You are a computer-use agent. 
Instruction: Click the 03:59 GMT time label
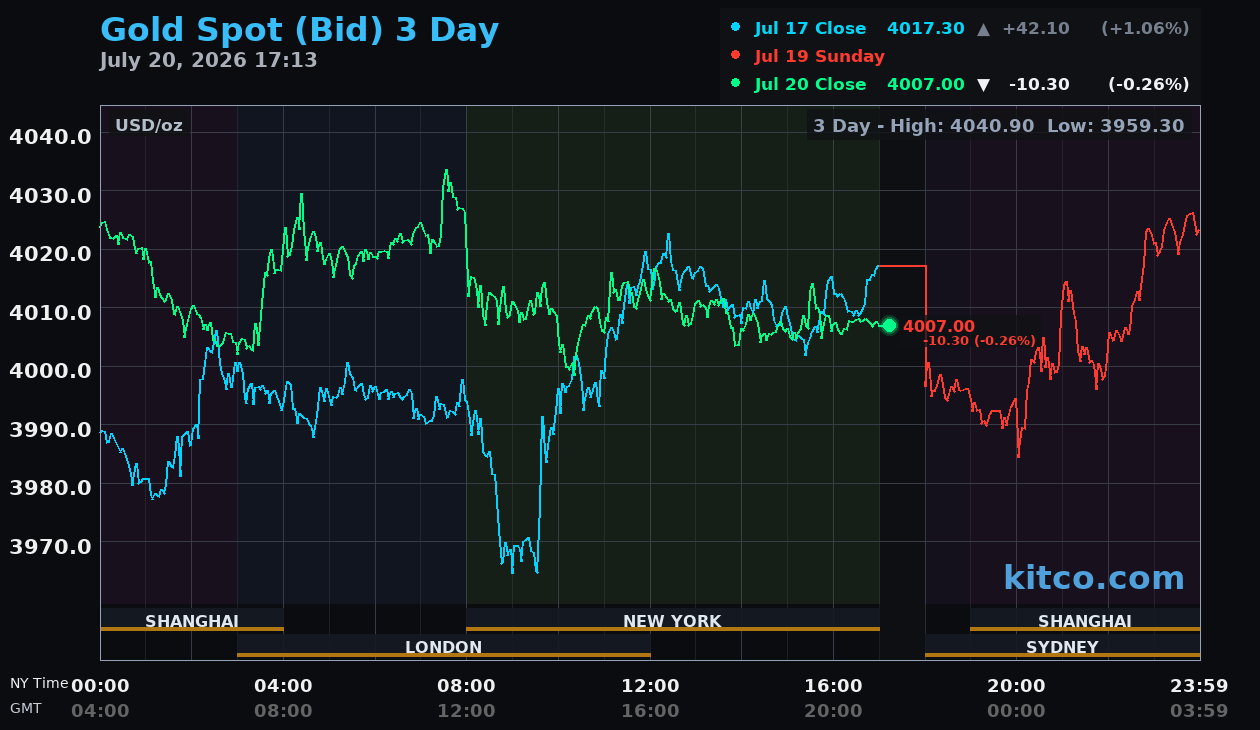1199,711
